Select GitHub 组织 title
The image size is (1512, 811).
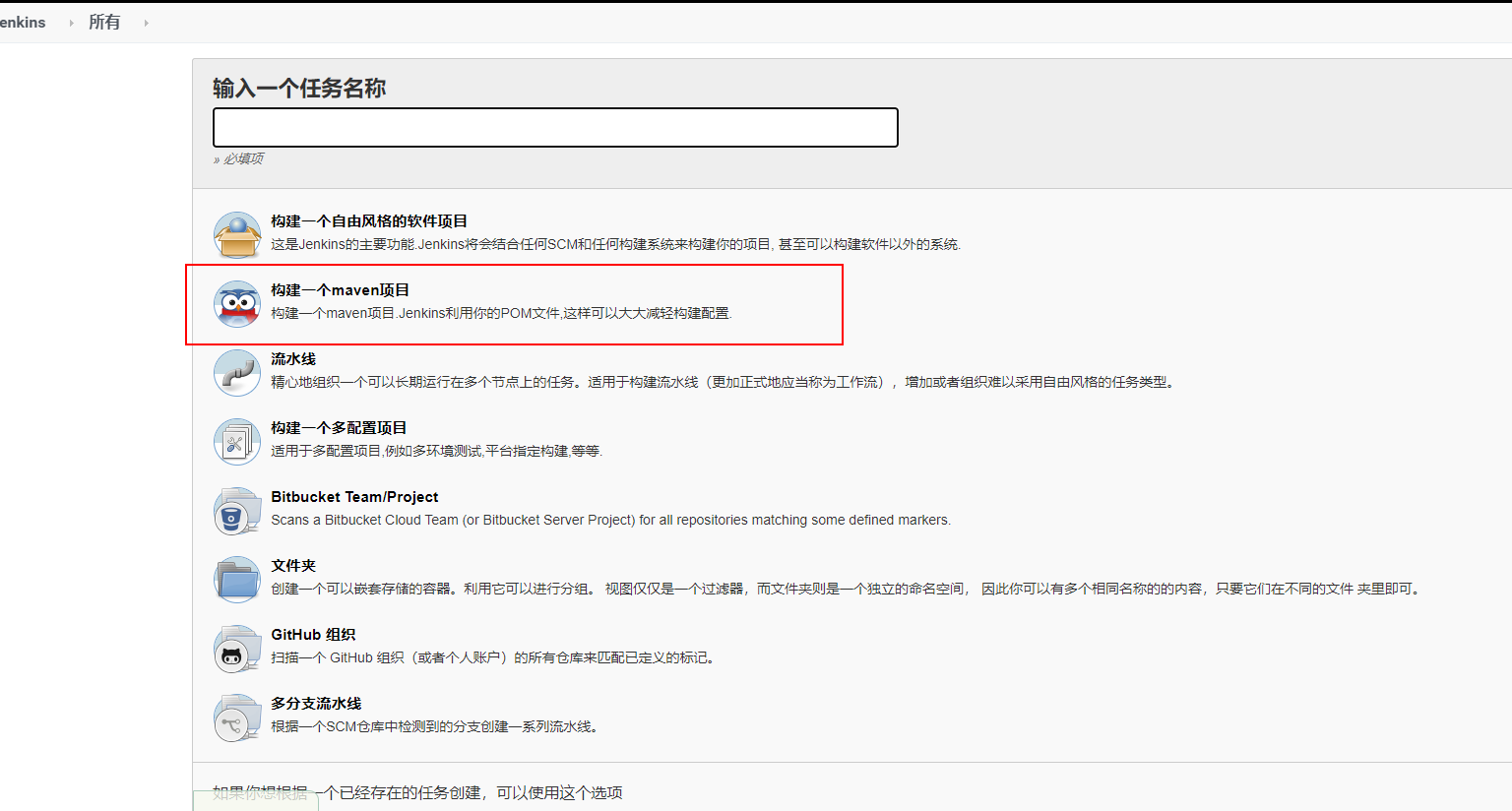click(313, 635)
